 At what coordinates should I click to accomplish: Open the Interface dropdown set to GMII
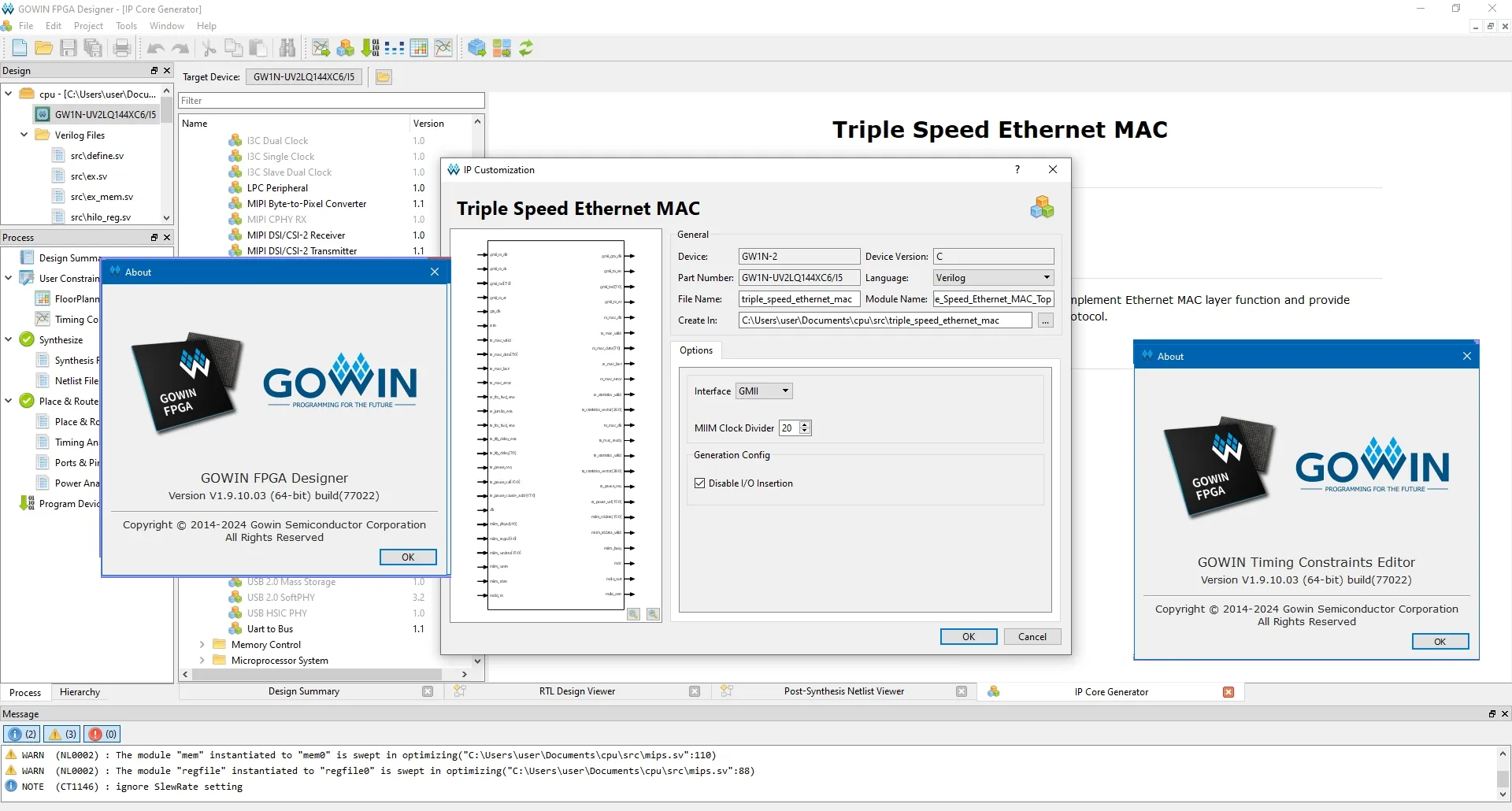764,391
